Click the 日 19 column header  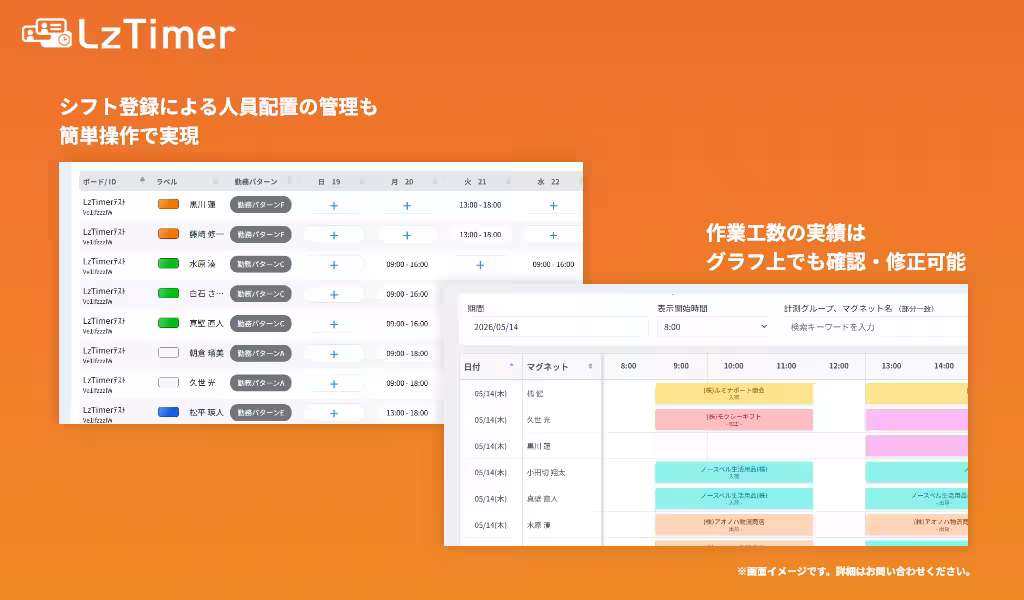(329, 182)
